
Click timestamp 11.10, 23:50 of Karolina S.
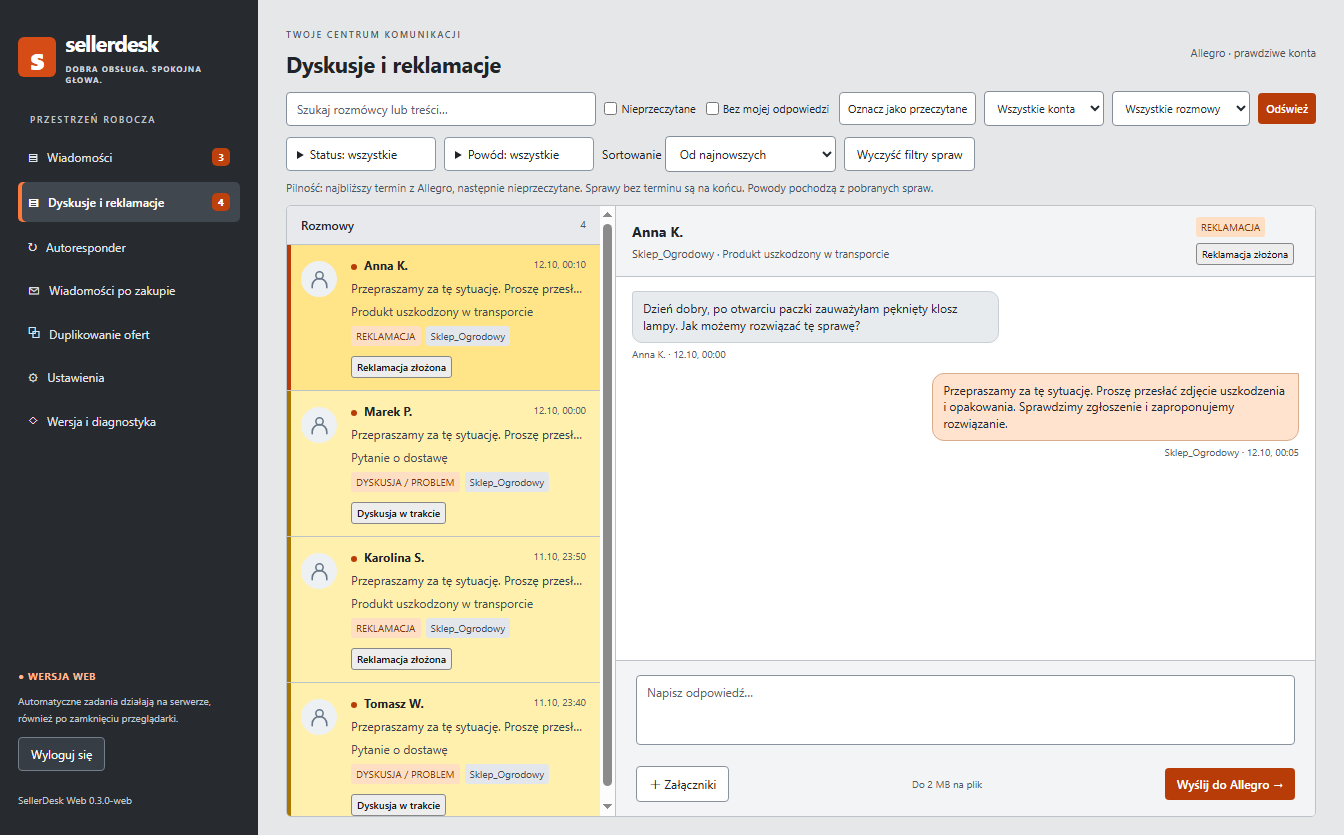point(560,557)
